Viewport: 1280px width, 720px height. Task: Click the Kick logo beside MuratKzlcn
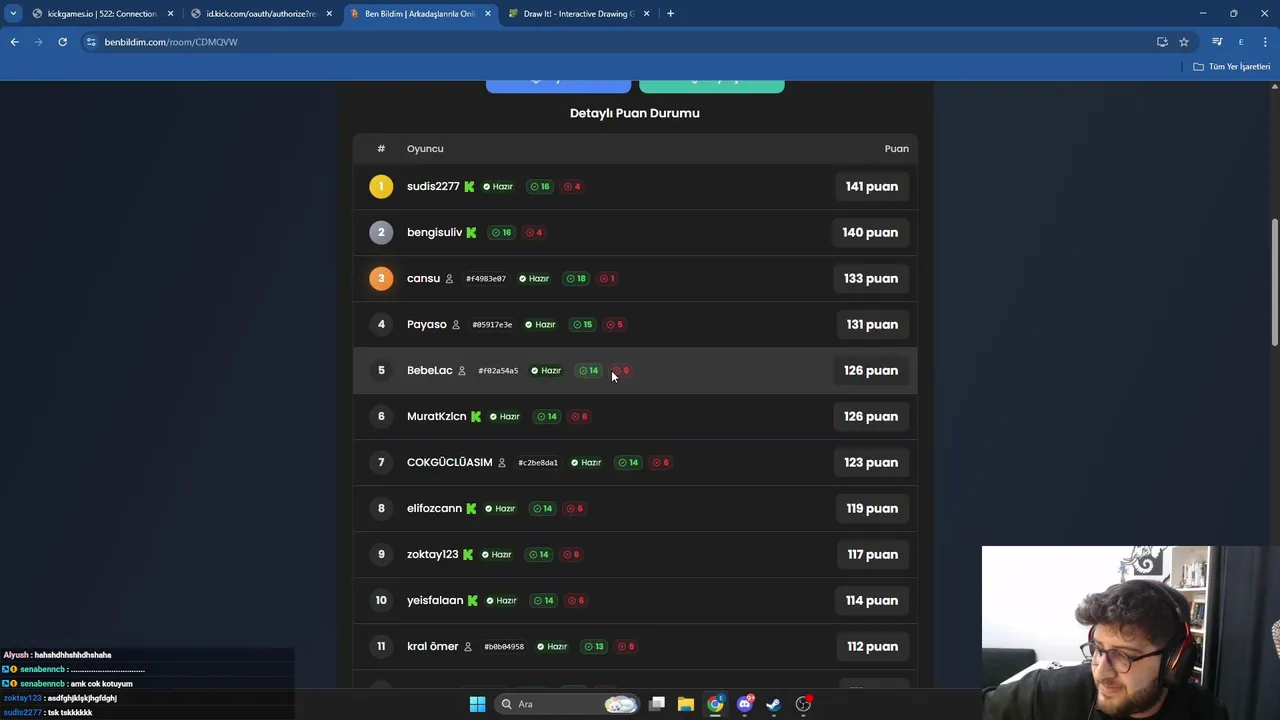(476, 416)
